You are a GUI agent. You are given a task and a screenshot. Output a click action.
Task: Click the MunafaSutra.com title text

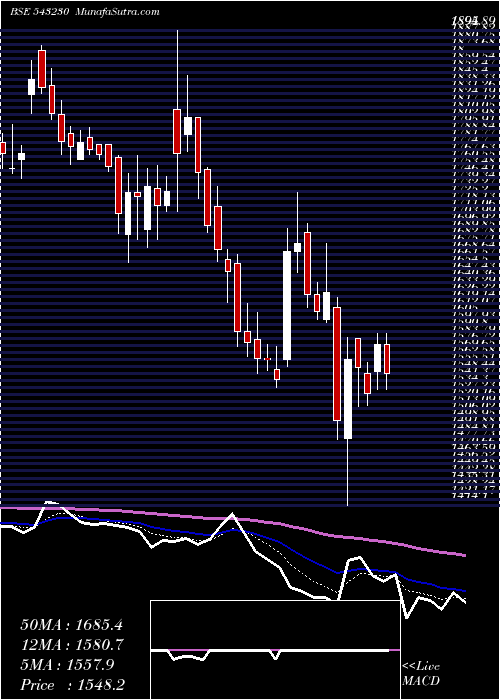[115, 12]
